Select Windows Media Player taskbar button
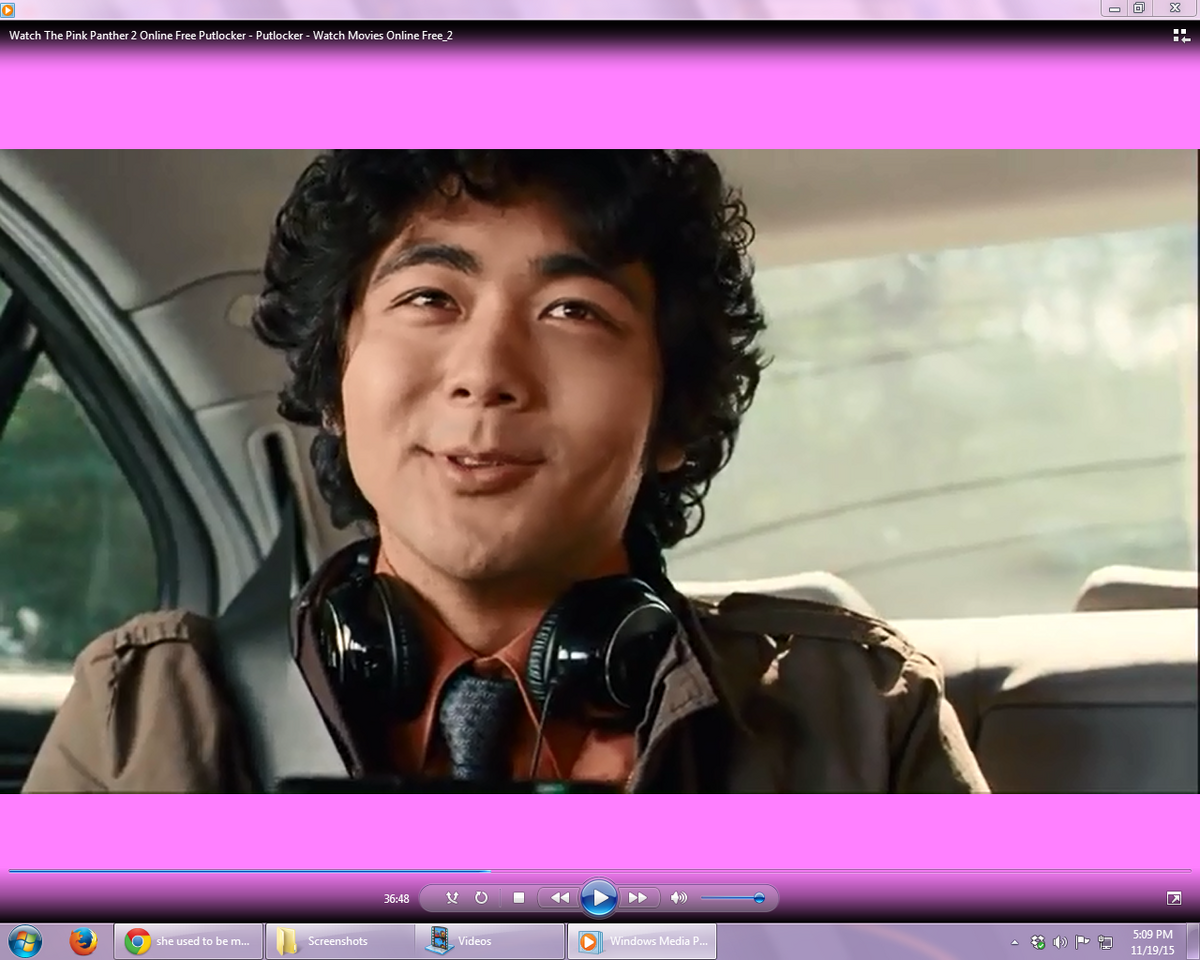The width and height of the screenshot is (1200, 960). (642, 941)
